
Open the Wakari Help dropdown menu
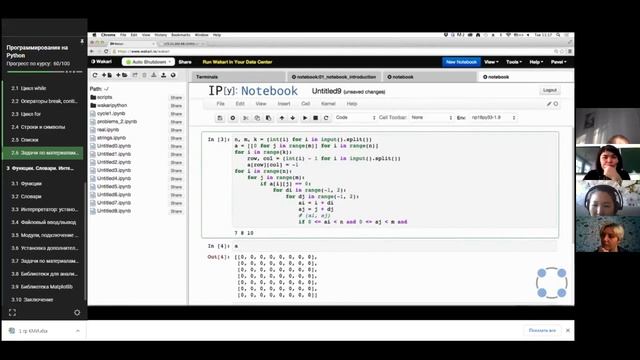[536, 62]
